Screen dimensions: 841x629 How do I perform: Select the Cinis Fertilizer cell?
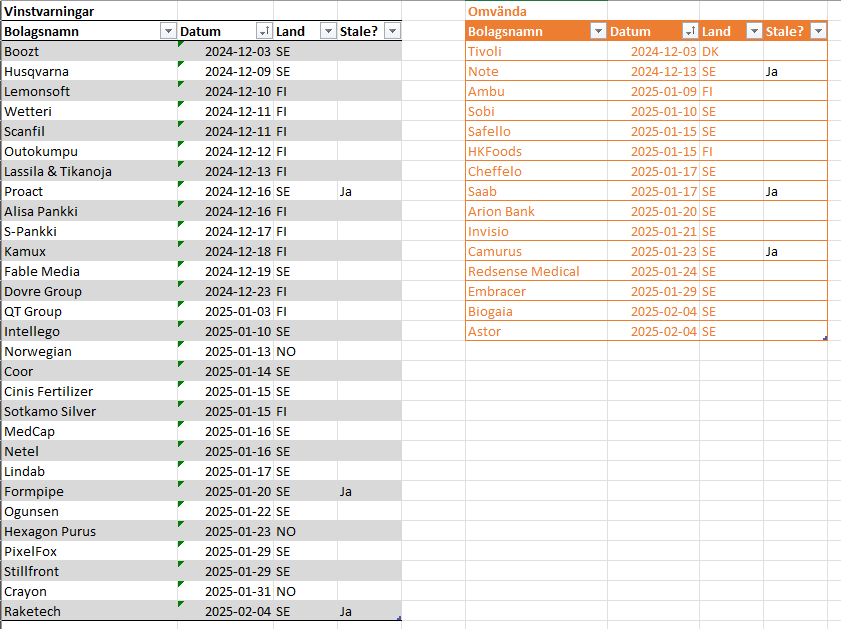coord(90,391)
